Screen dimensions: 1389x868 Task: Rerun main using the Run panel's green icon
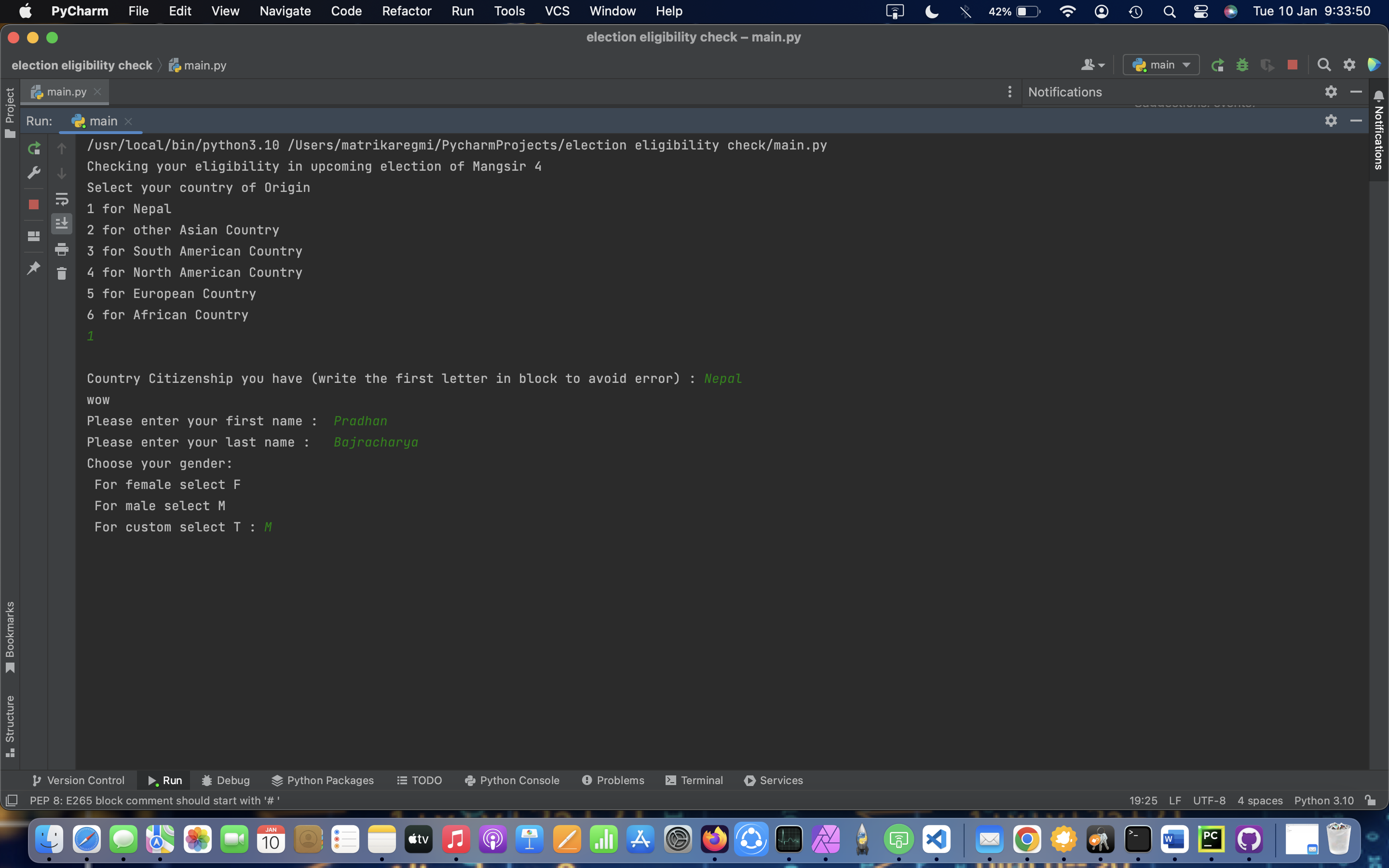click(x=34, y=149)
